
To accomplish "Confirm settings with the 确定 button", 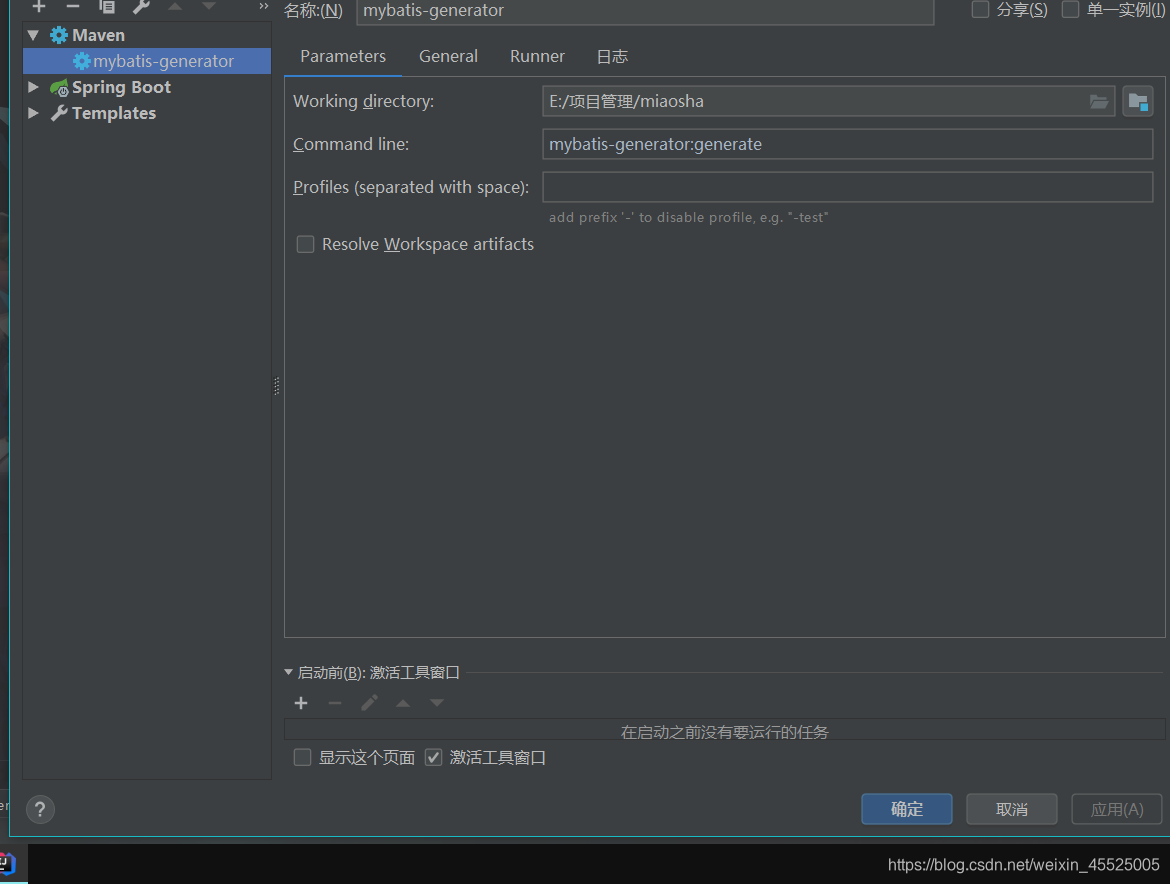I will click(906, 809).
